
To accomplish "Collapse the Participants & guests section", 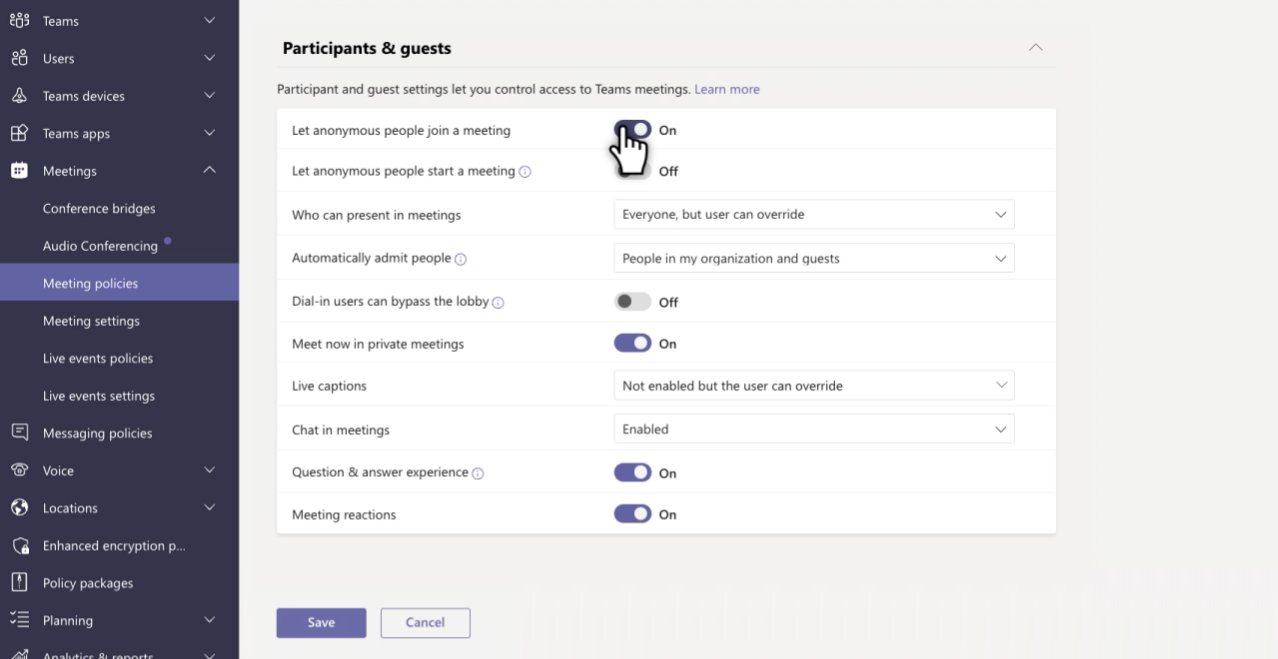I will pos(1036,47).
